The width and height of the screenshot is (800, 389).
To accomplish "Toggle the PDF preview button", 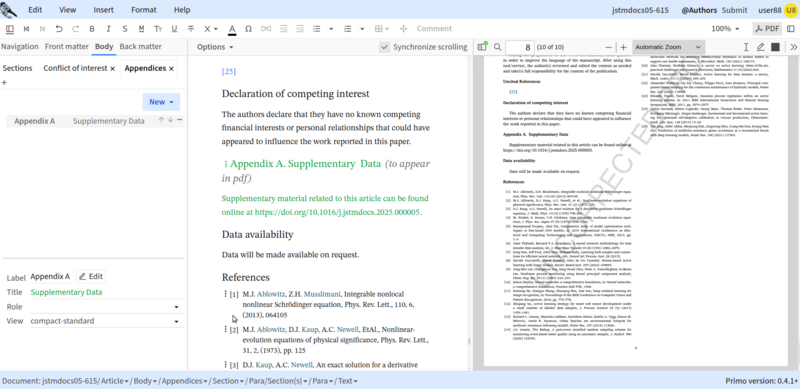I will point(767,29).
